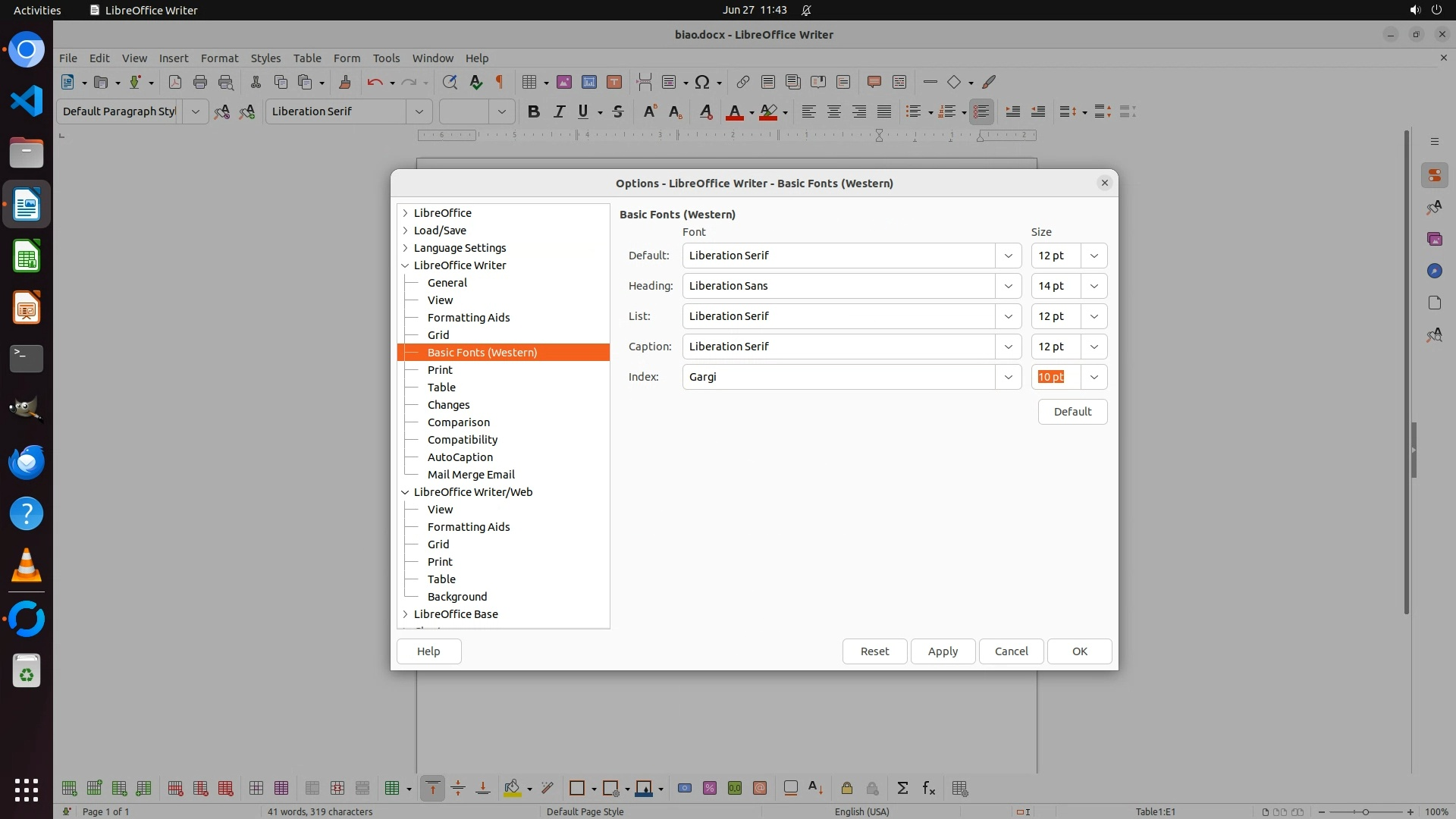Toggle Underline formatting button
The width and height of the screenshot is (1456, 819).
[582, 111]
